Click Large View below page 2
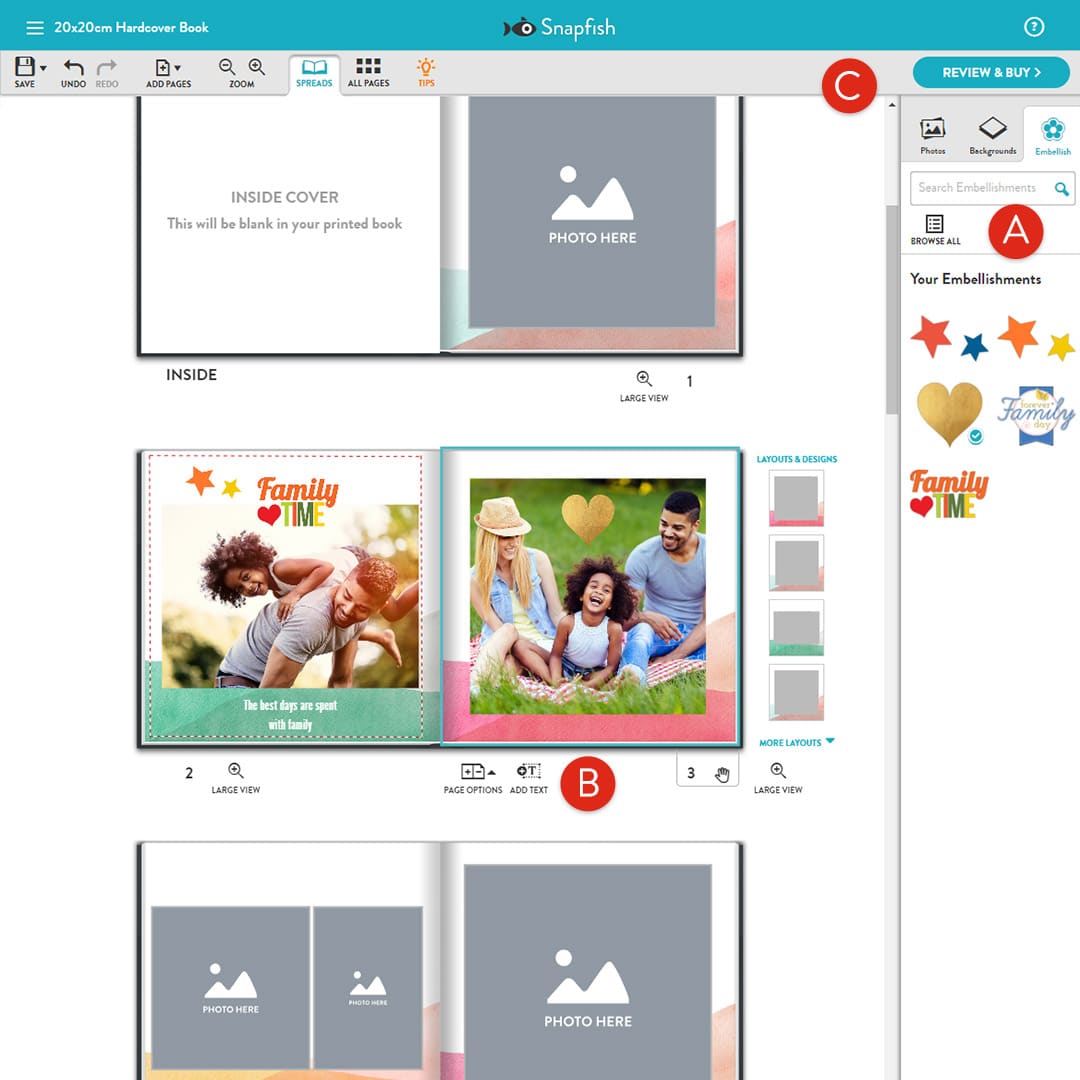1080x1080 pixels. click(236, 777)
